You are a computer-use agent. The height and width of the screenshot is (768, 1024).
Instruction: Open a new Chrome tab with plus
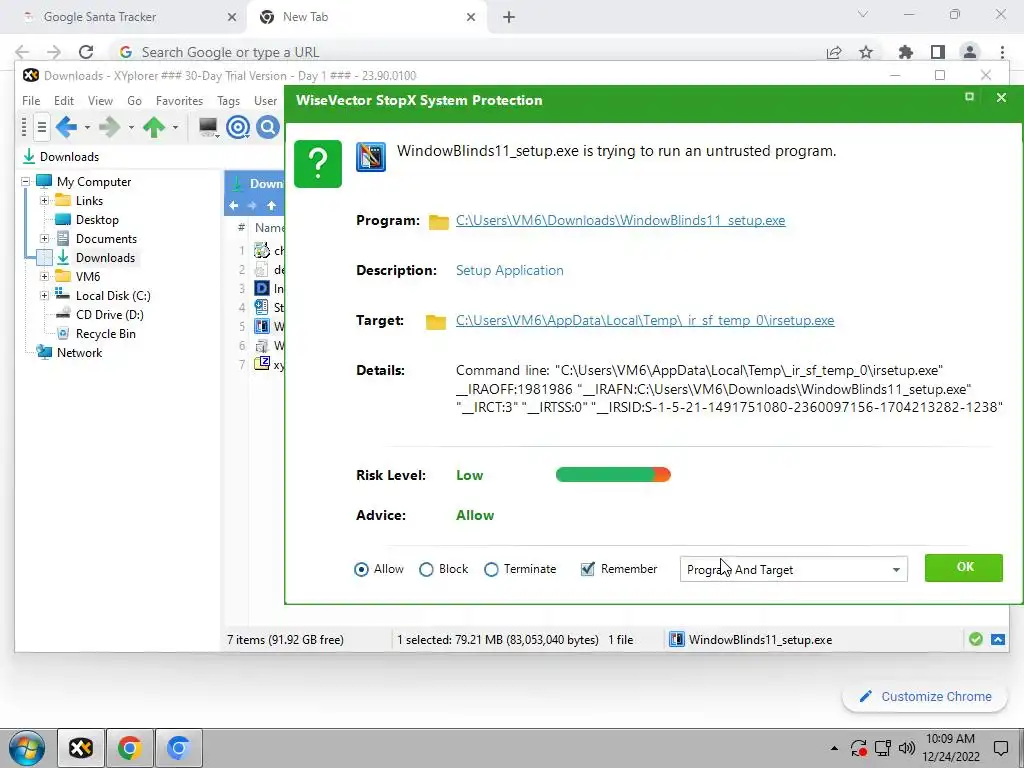click(x=509, y=18)
